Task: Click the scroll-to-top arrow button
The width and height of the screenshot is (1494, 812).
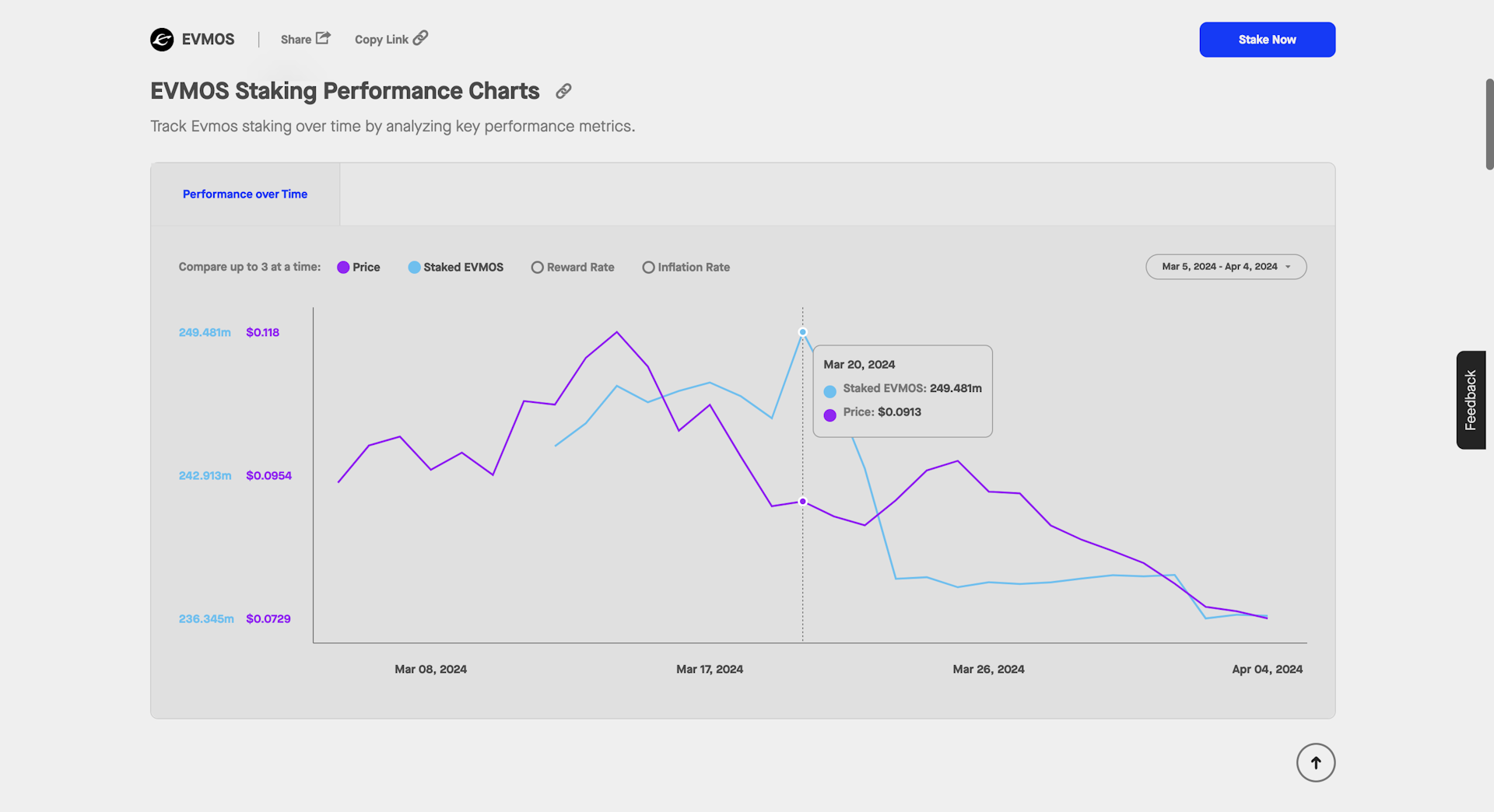Action: point(1315,762)
